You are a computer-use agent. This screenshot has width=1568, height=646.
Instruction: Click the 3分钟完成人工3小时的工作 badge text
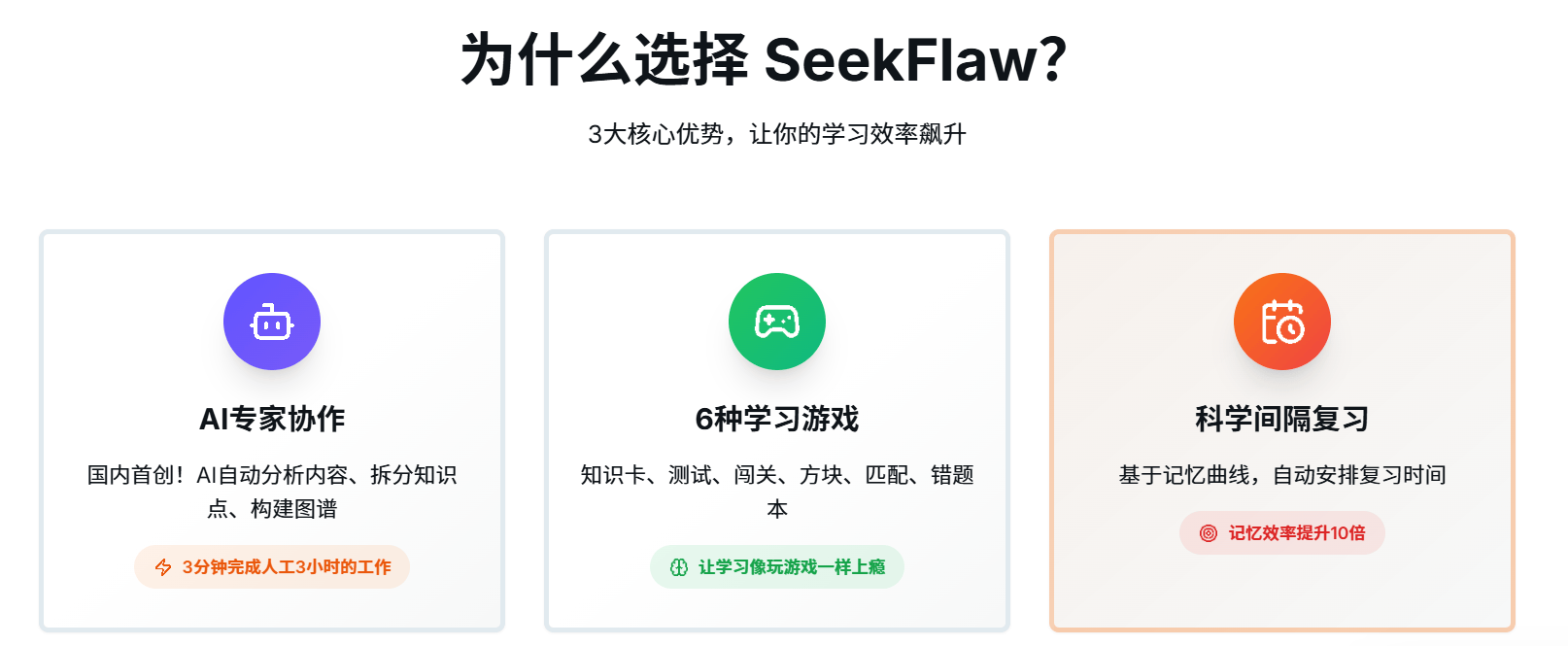(x=287, y=567)
